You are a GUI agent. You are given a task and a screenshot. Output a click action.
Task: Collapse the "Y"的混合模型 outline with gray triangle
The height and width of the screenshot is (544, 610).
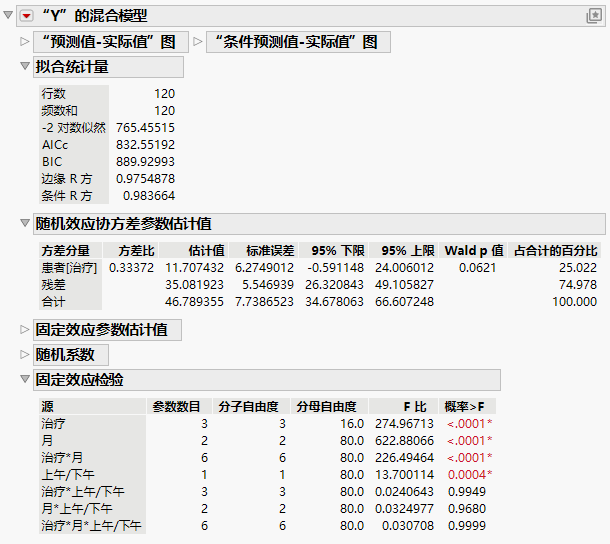tap(8, 16)
